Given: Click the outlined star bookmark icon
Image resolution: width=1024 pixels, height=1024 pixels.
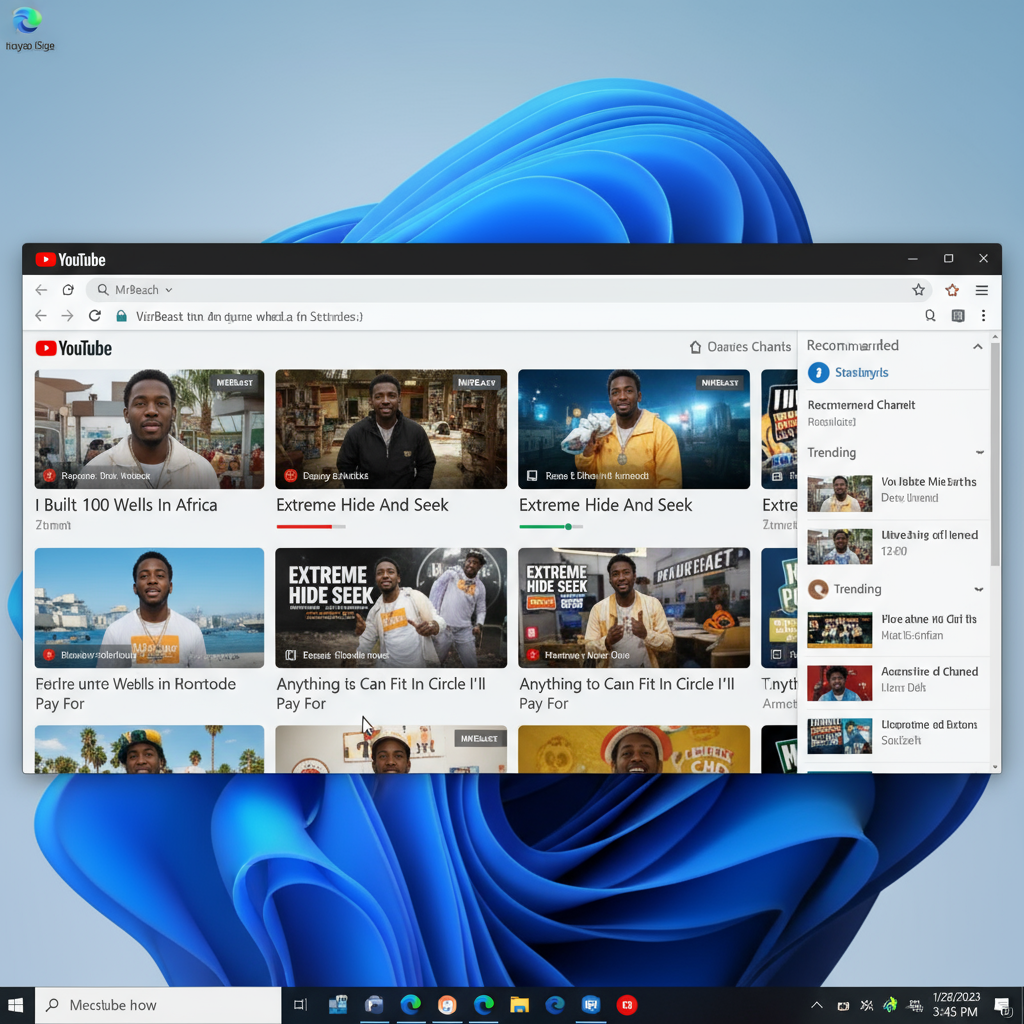Looking at the screenshot, I should [x=918, y=290].
